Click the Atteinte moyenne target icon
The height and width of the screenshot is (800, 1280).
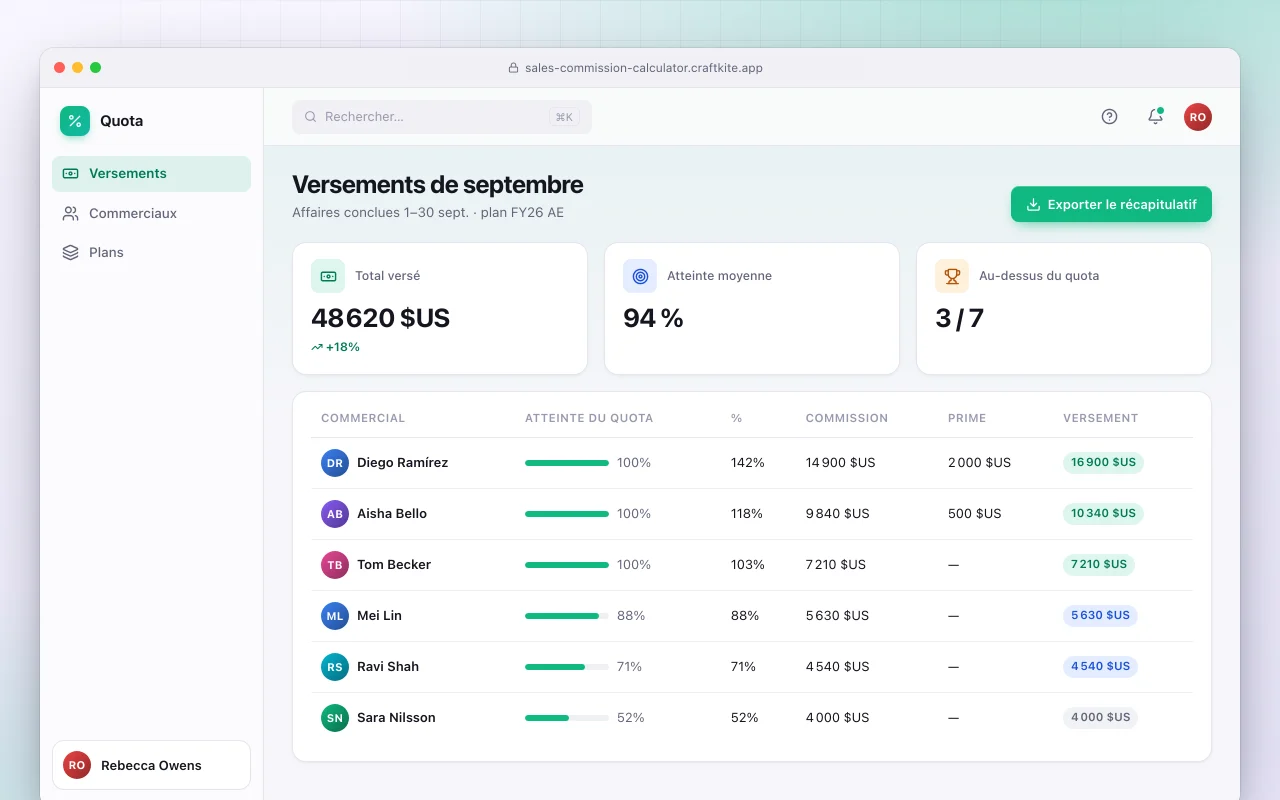pyautogui.click(x=640, y=276)
